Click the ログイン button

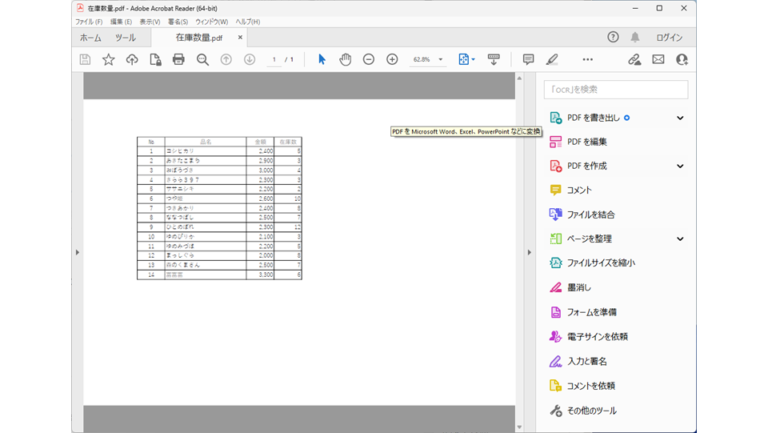(669, 38)
